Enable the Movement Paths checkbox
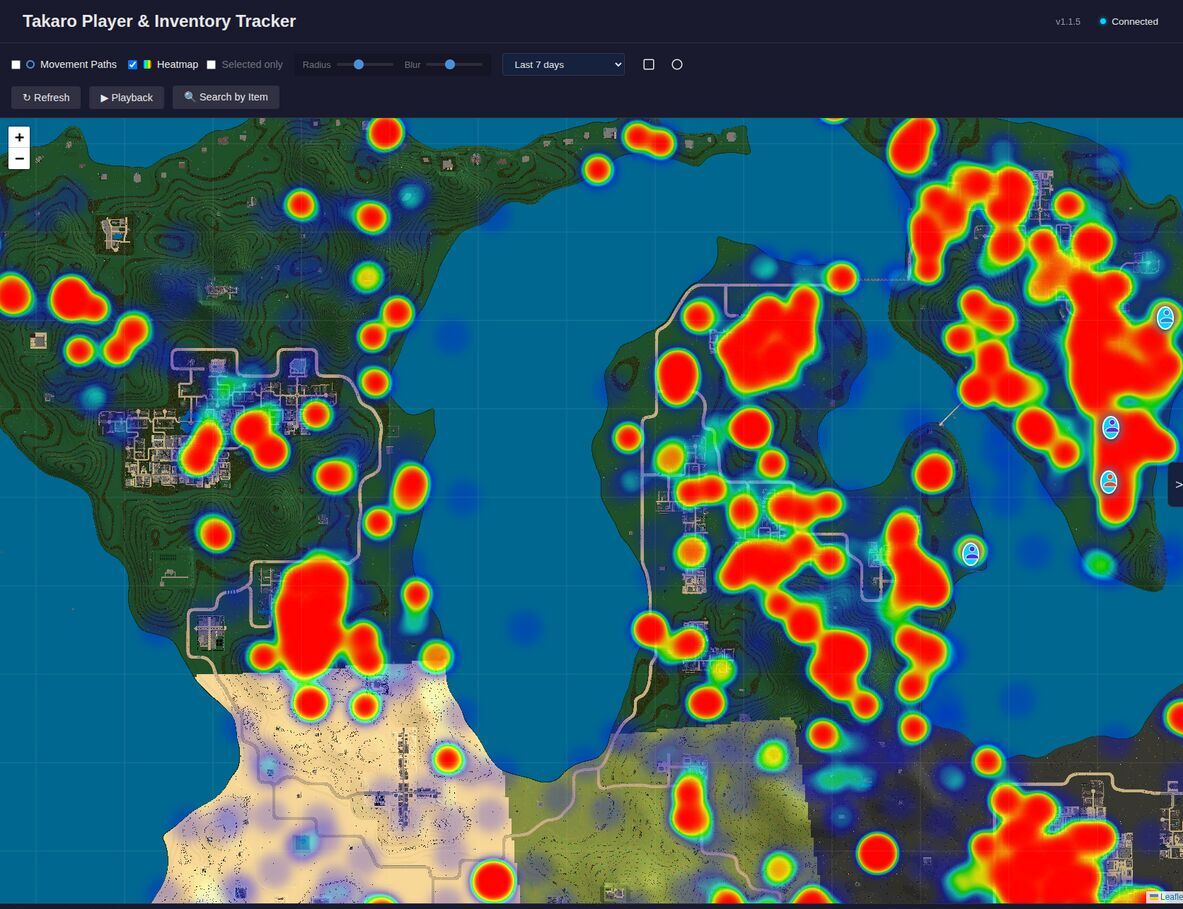Screen dimensions: 1183x909 click(x=15, y=63)
